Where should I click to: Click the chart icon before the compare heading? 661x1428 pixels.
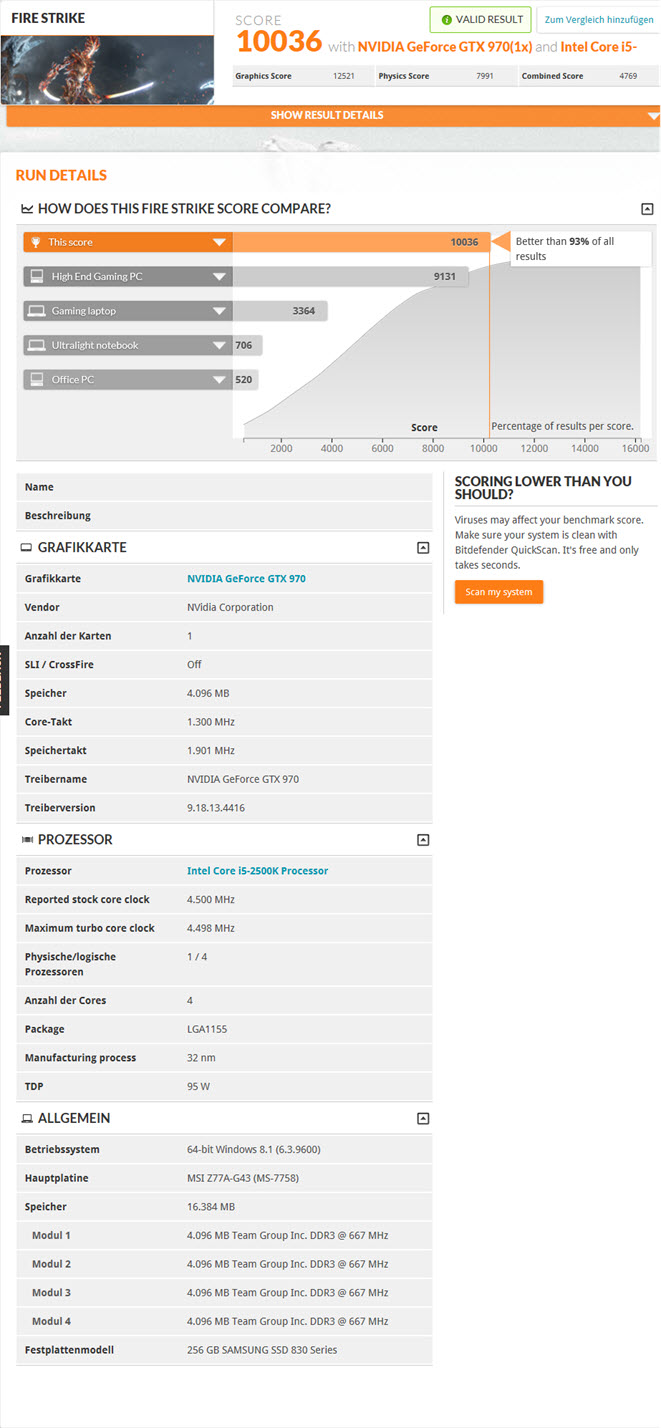coord(27,209)
